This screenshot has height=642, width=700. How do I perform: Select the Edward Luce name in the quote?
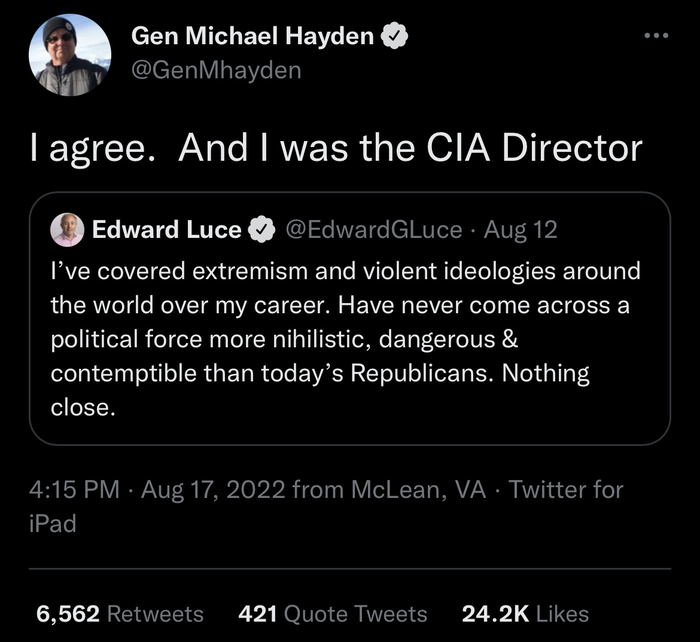pos(166,230)
